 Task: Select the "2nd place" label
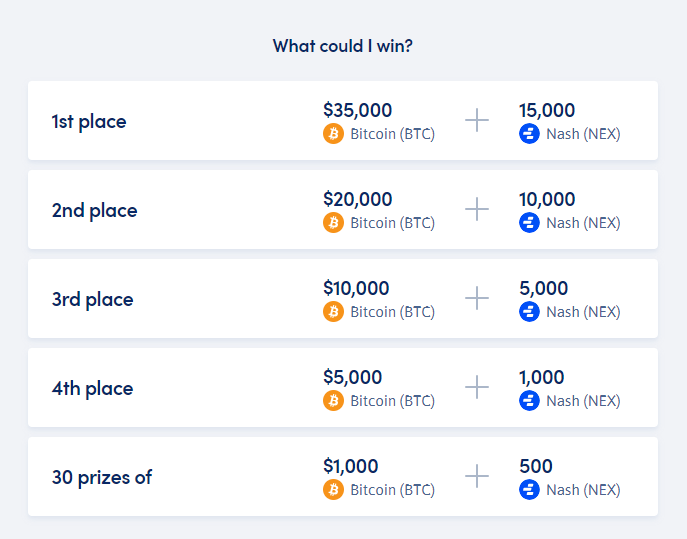[x=94, y=211]
